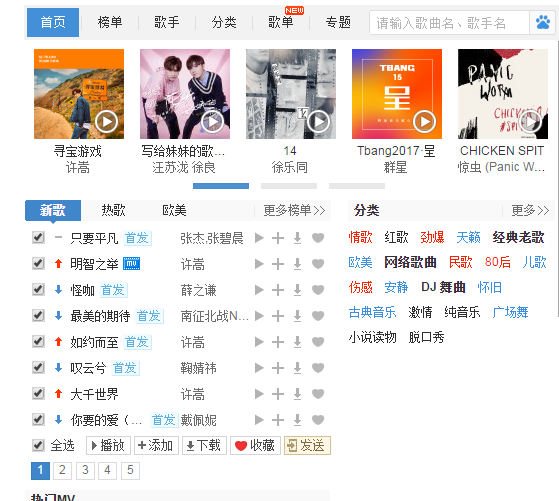
Task: Go to page 2 of songs
Action: click(x=62, y=471)
